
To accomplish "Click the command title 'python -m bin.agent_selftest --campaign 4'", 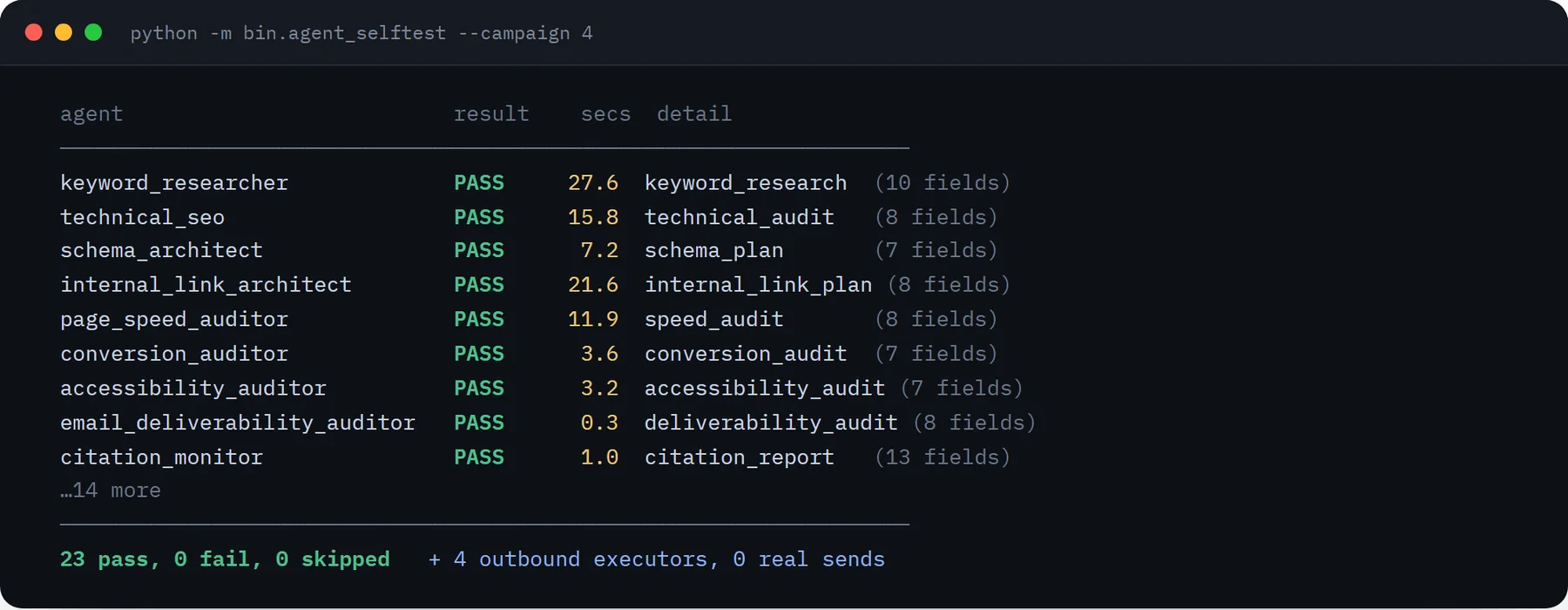I will (362, 33).
